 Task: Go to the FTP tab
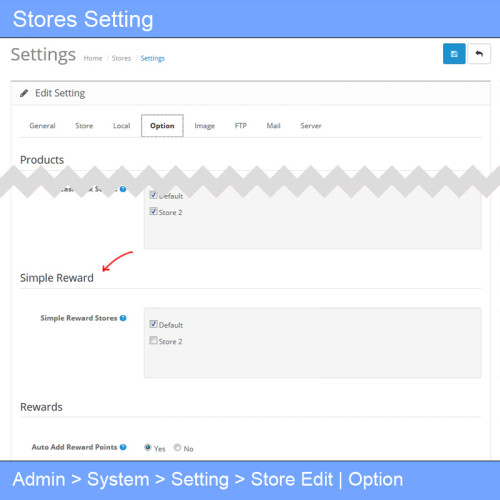[x=241, y=126]
